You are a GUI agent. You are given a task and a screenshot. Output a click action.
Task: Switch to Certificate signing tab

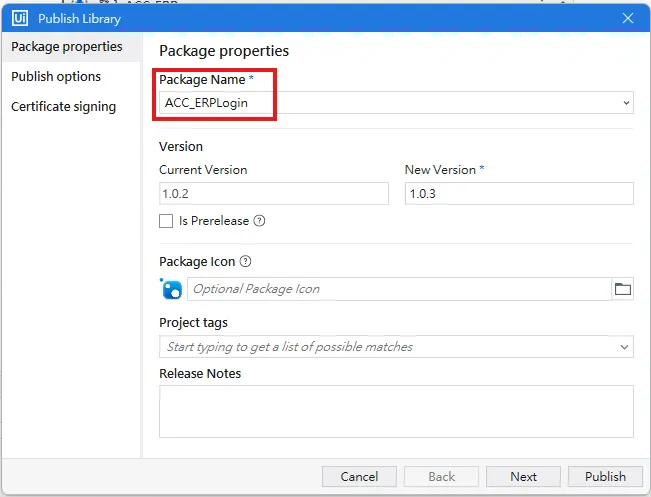tap(63, 107)
